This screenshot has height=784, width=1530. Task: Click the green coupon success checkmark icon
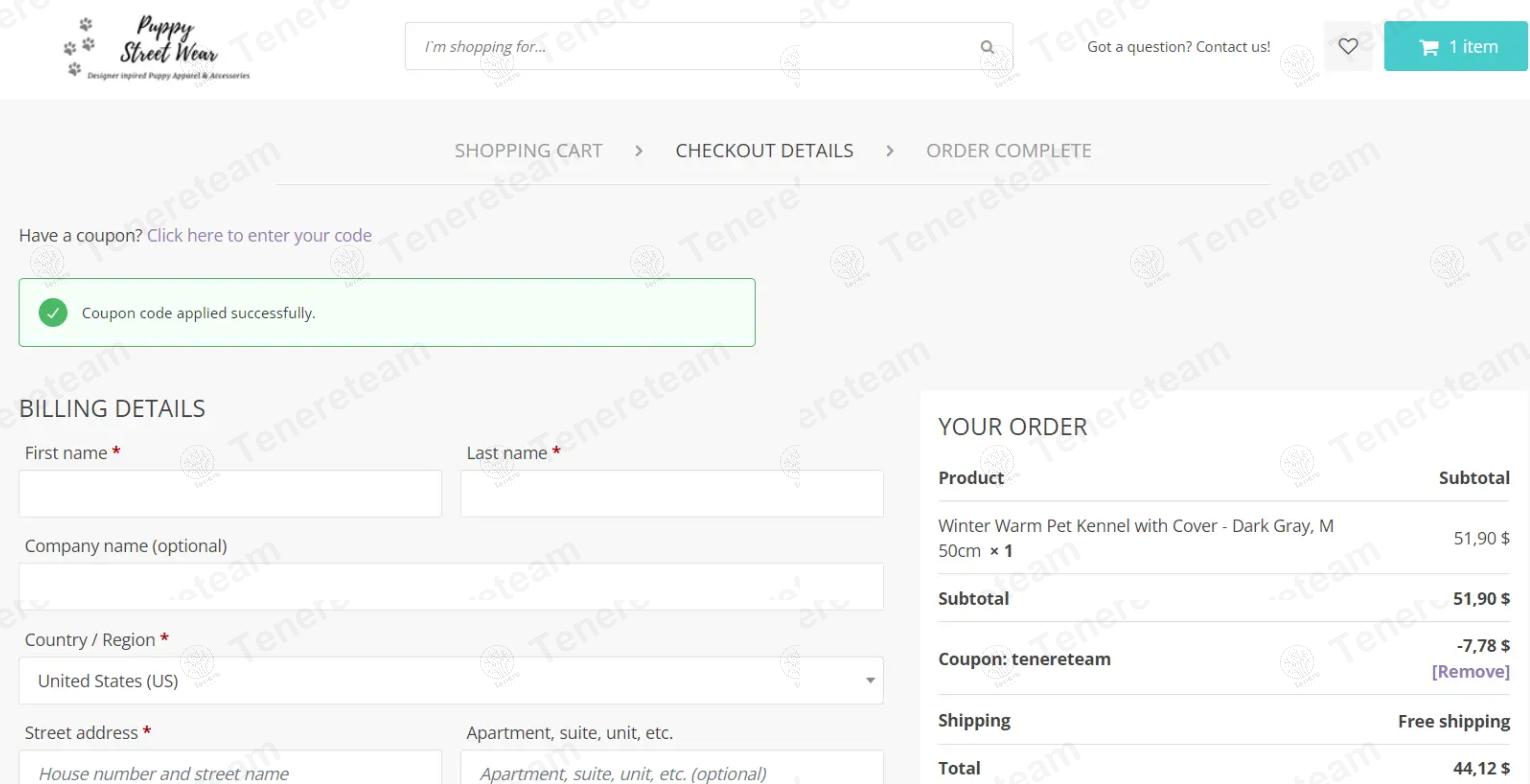53,312
